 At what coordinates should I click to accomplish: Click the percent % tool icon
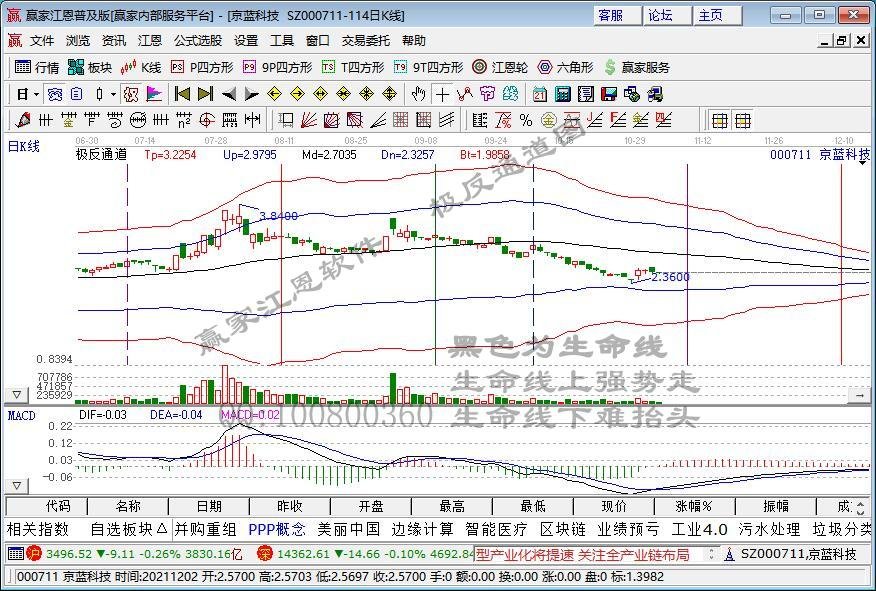(526, 120)
